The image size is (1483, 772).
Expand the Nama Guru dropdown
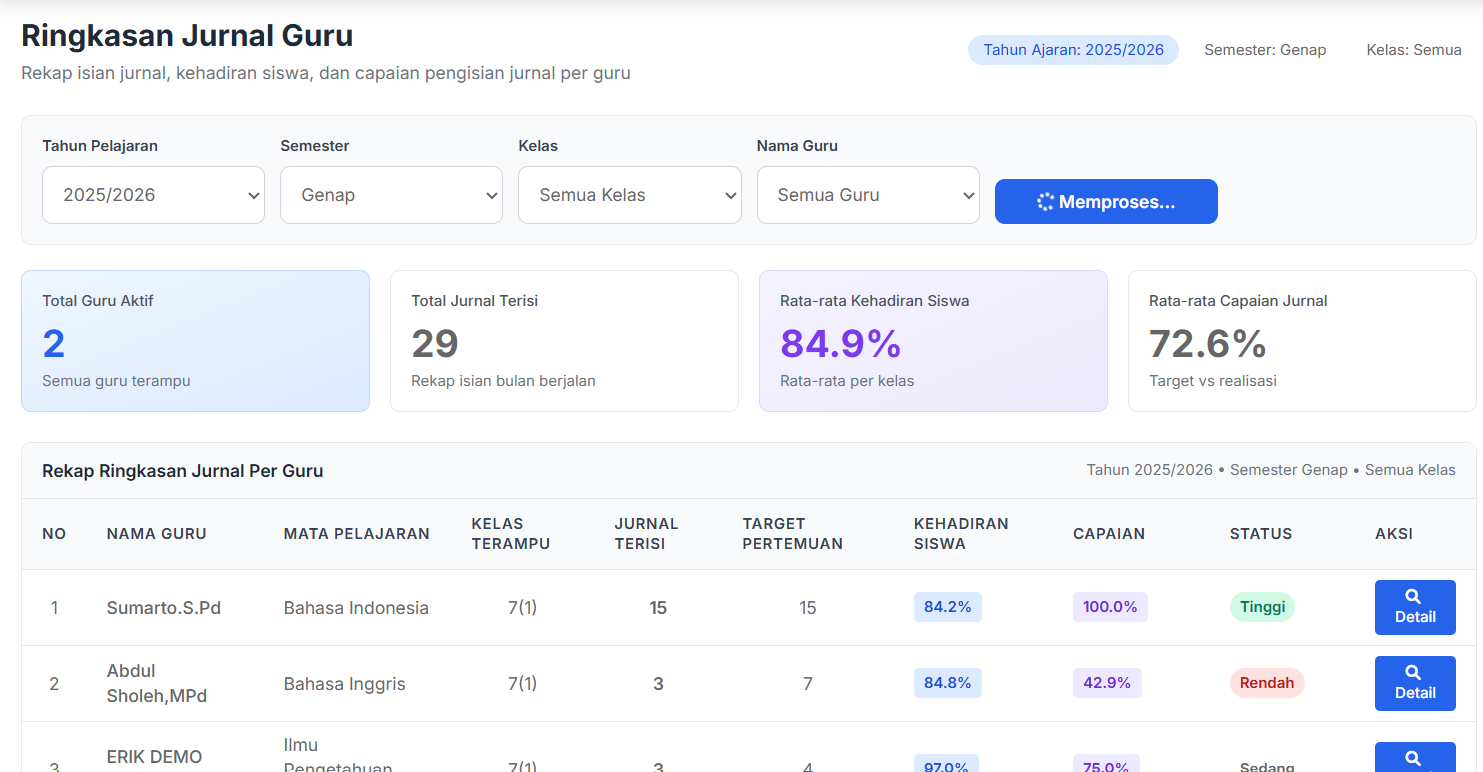pyautogui.click(x=867, y=195)
